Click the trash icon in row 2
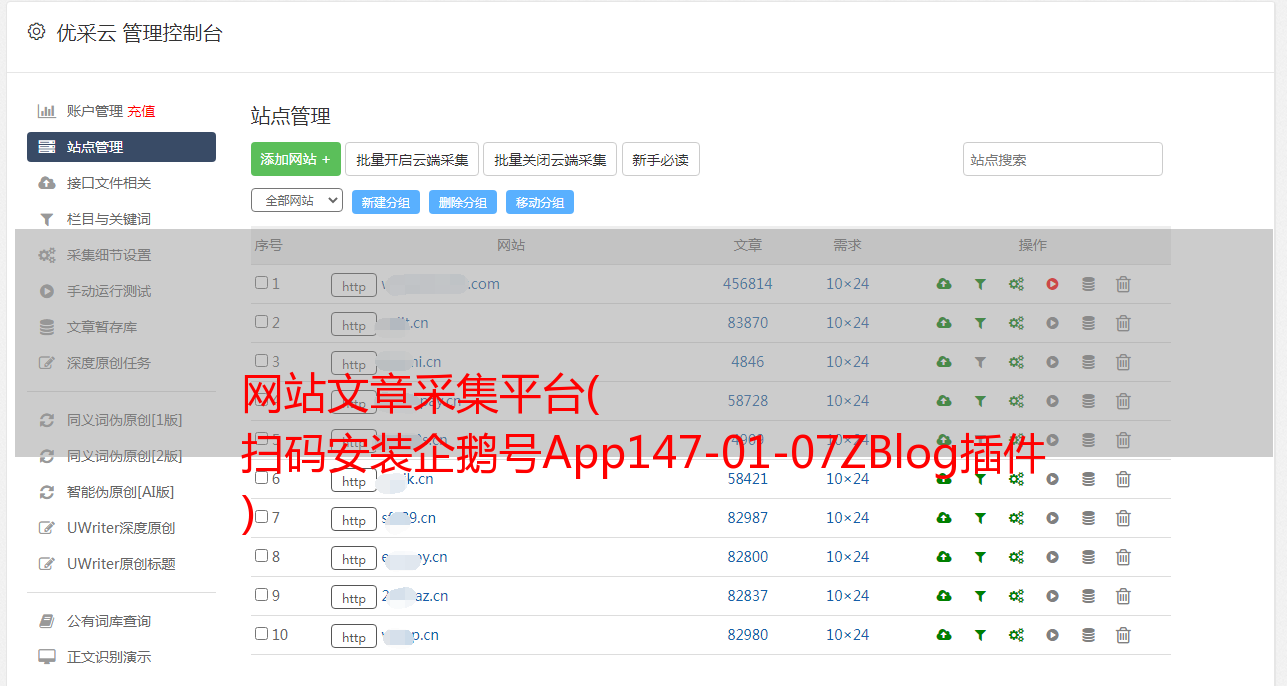 1123,323
